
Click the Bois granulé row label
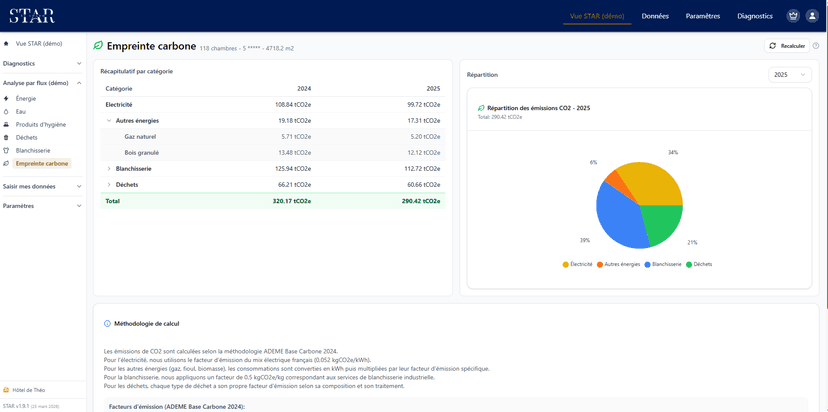tap(142, 153)
